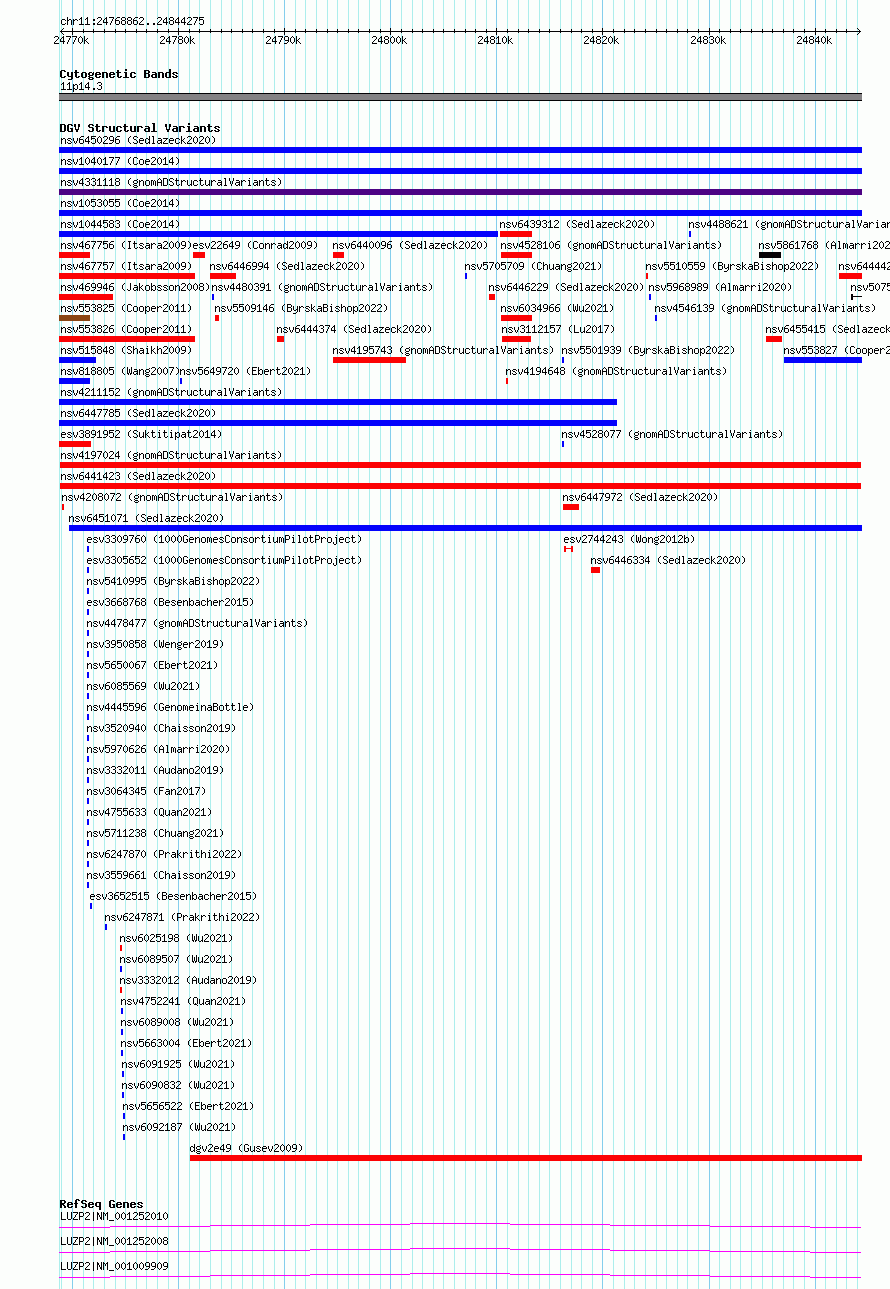The height and width of the screenshot is (1289, 890).
Task: Open nsv6446229 (Sedlazeck2020) variant label
Action: point(566,287)
